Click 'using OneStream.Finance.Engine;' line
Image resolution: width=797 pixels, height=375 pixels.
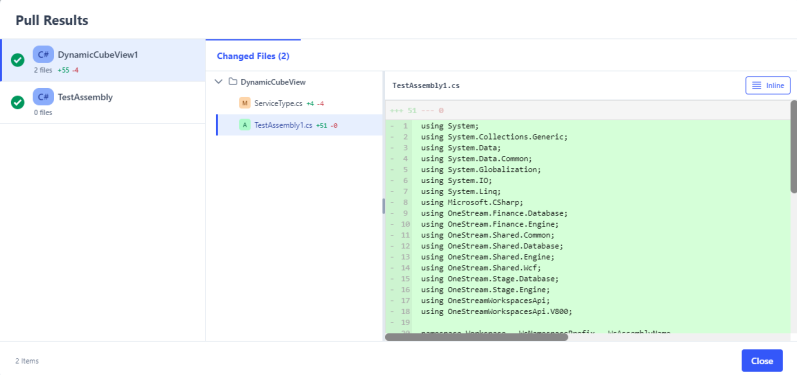(490, 224)
